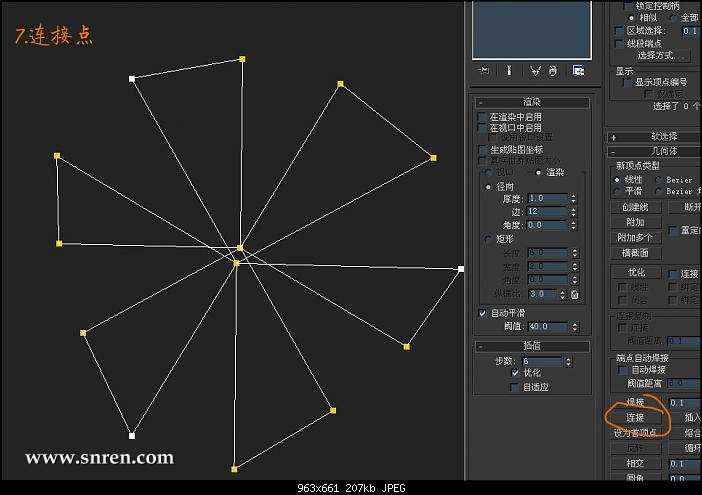Enable 显示顶点编号 checkbox
Image resolution: width=702 pixels, height=495 pixels.
627,82
